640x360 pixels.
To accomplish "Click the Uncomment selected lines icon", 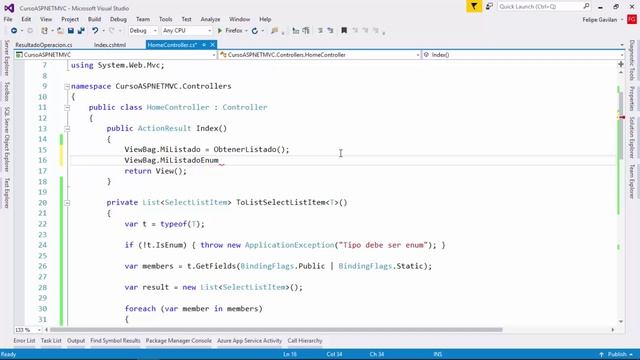I will click(x=330, y=31).
